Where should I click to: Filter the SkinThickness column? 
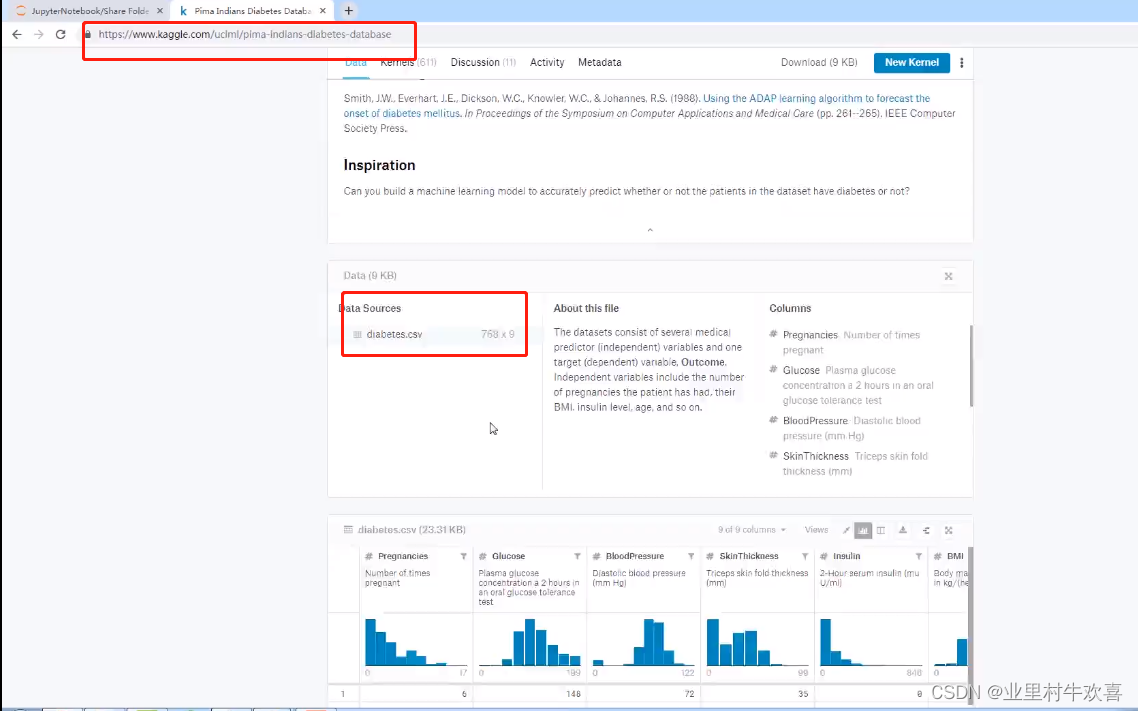pyautogui.click(x=805, y=556)
